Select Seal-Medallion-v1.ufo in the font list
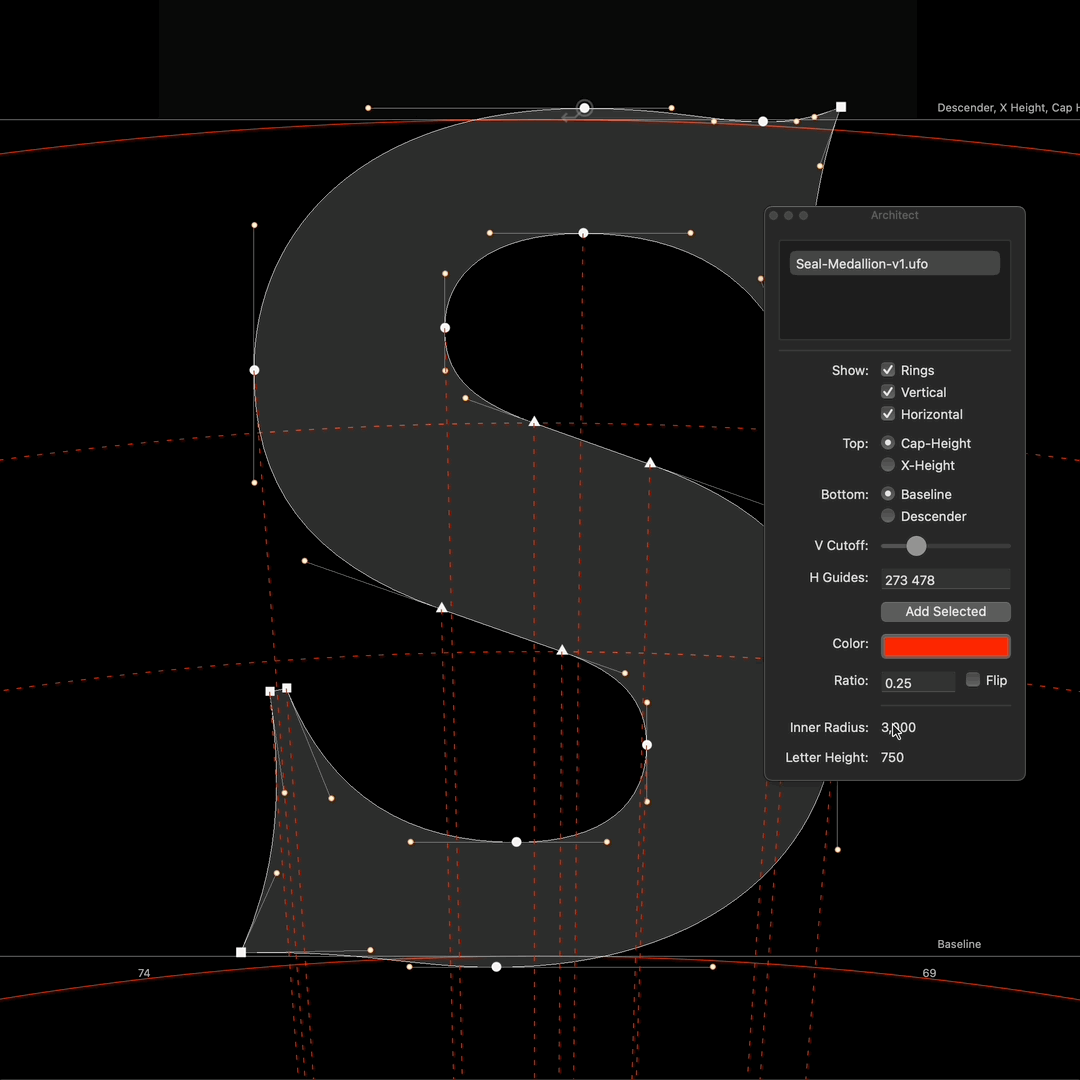Image resolution: width=1080 pixels, height=1080 pixels. point(894,264)
